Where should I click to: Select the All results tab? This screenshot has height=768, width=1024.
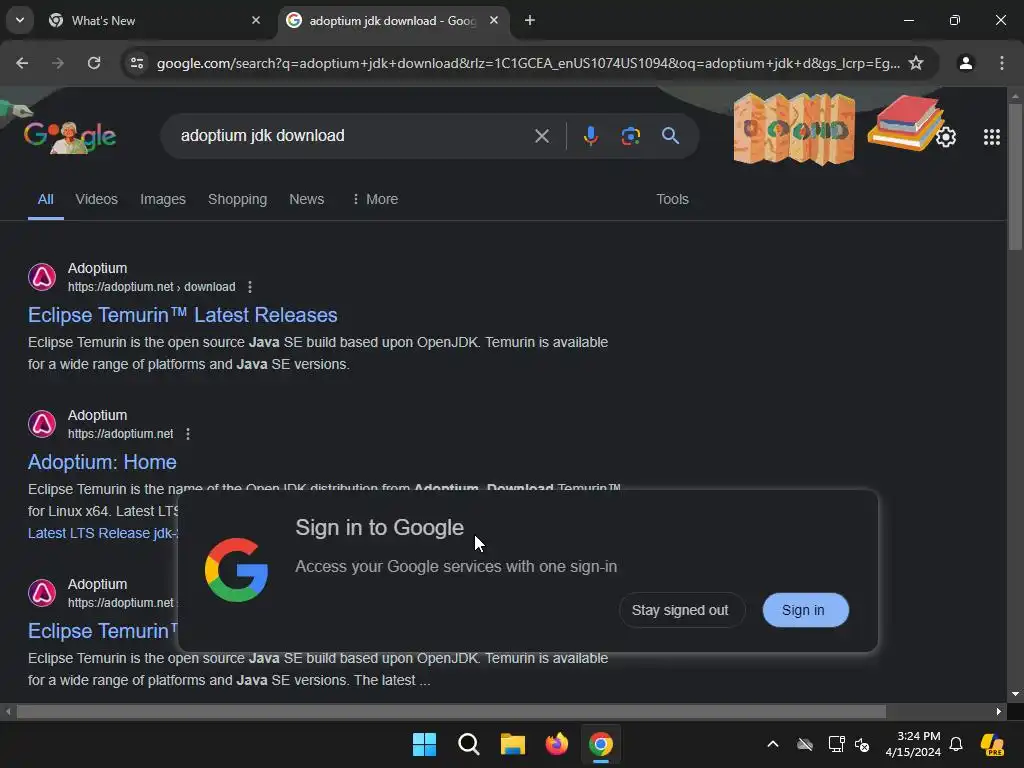point(46,200)
